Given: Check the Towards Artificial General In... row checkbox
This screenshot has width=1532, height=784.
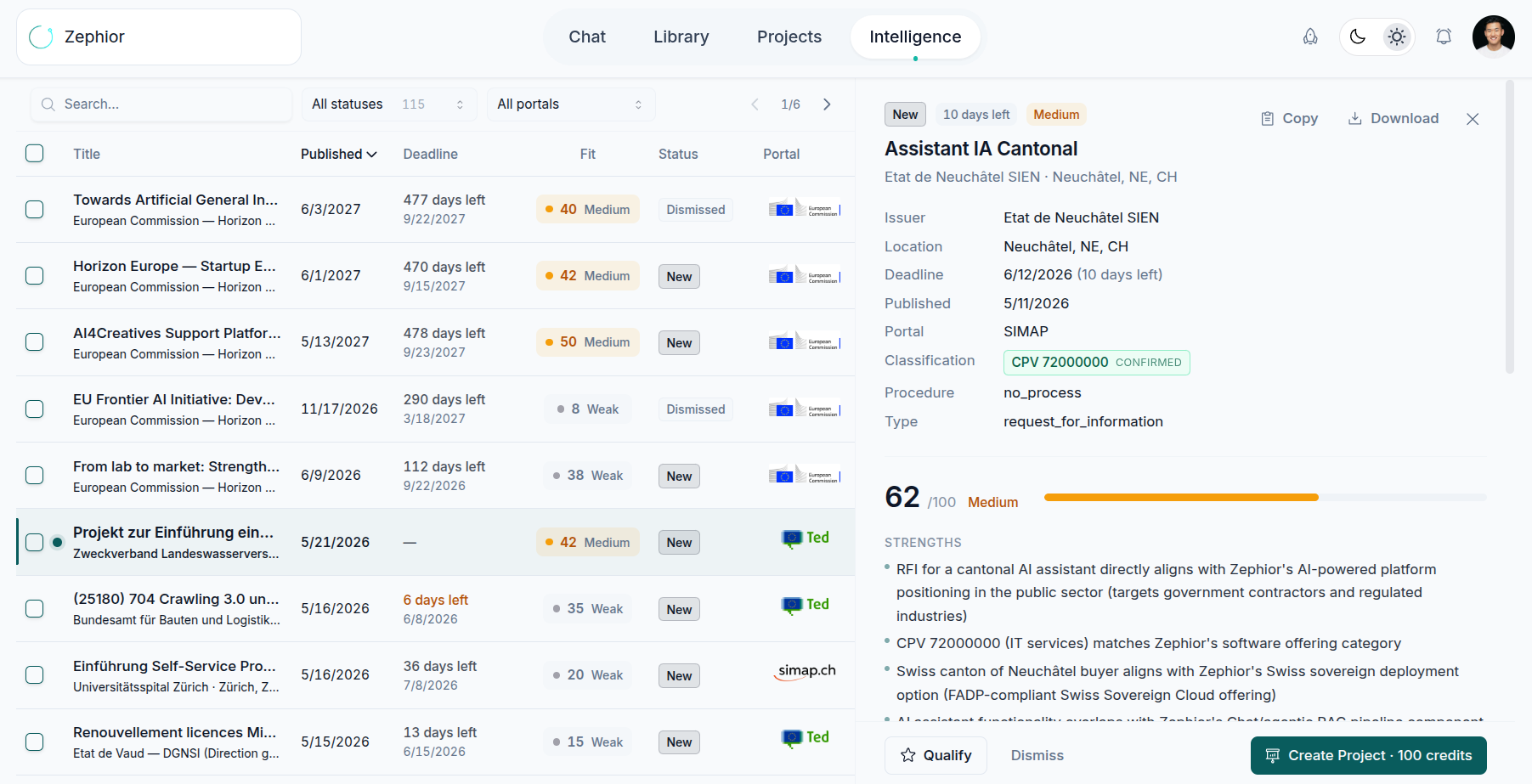Looking at the screenshot, I should pyautogui.click(x=35, y=209).
